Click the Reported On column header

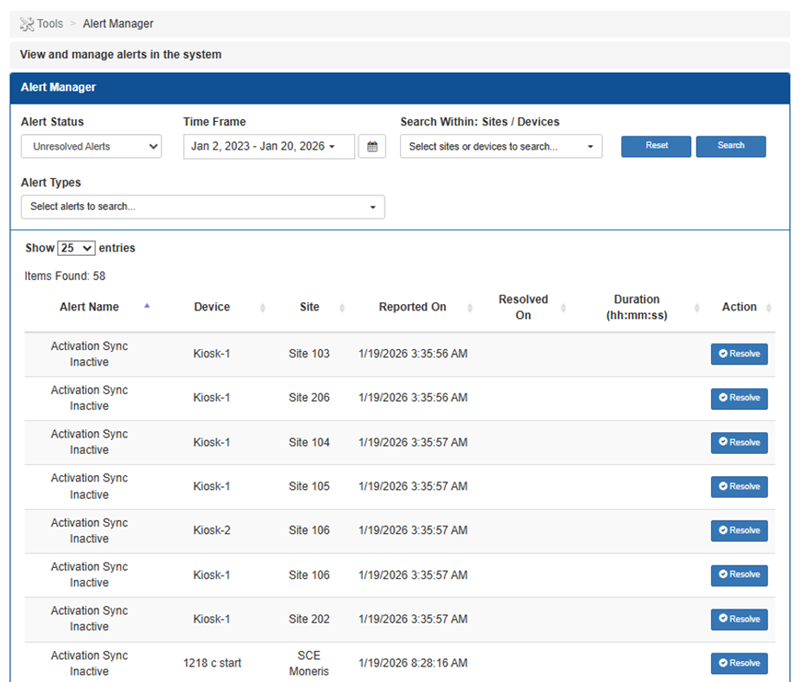click(412, 307)
